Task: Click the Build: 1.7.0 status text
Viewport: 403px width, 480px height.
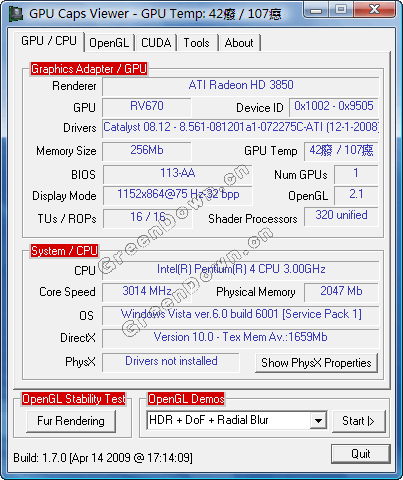Action: point(103,458)
